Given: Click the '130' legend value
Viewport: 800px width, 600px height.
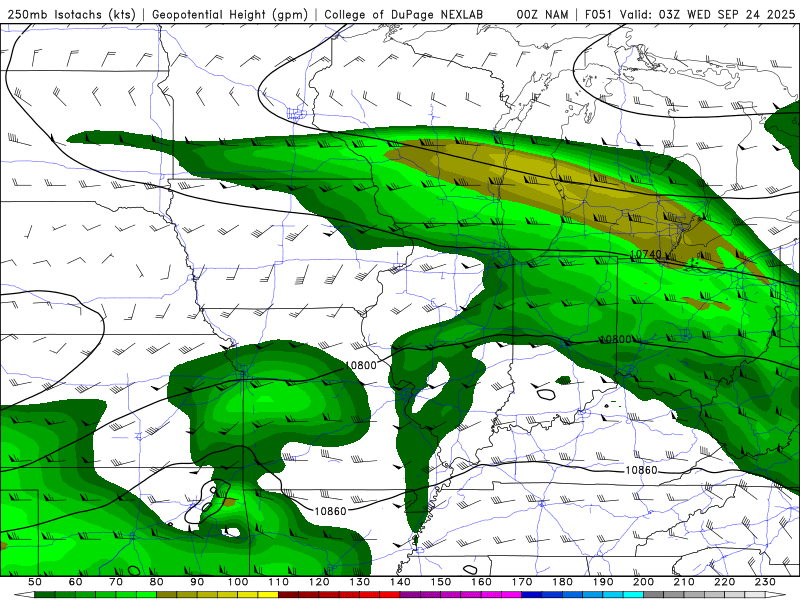Looking at the screenshot, I should (x=360, y=582).
